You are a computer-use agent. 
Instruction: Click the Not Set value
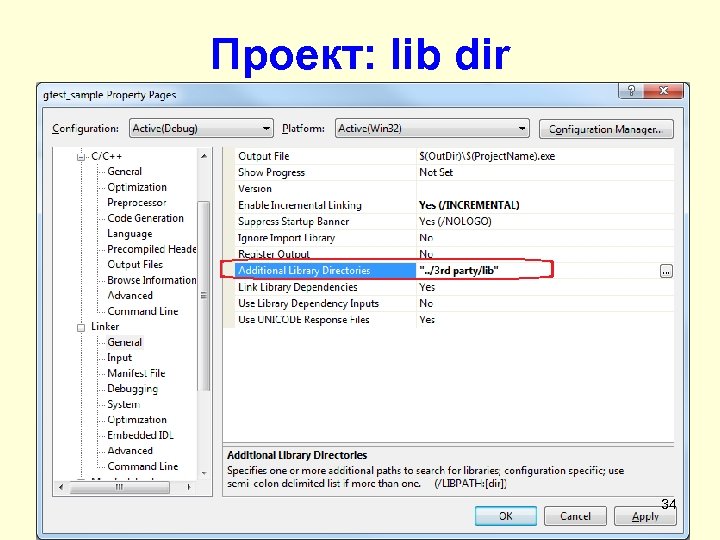(x=436, y=173)
